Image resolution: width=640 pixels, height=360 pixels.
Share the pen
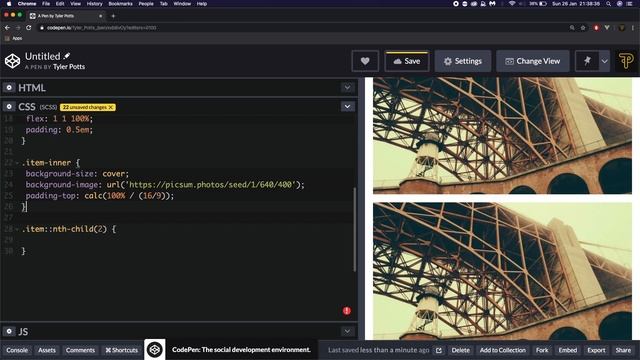pos(623,350)
